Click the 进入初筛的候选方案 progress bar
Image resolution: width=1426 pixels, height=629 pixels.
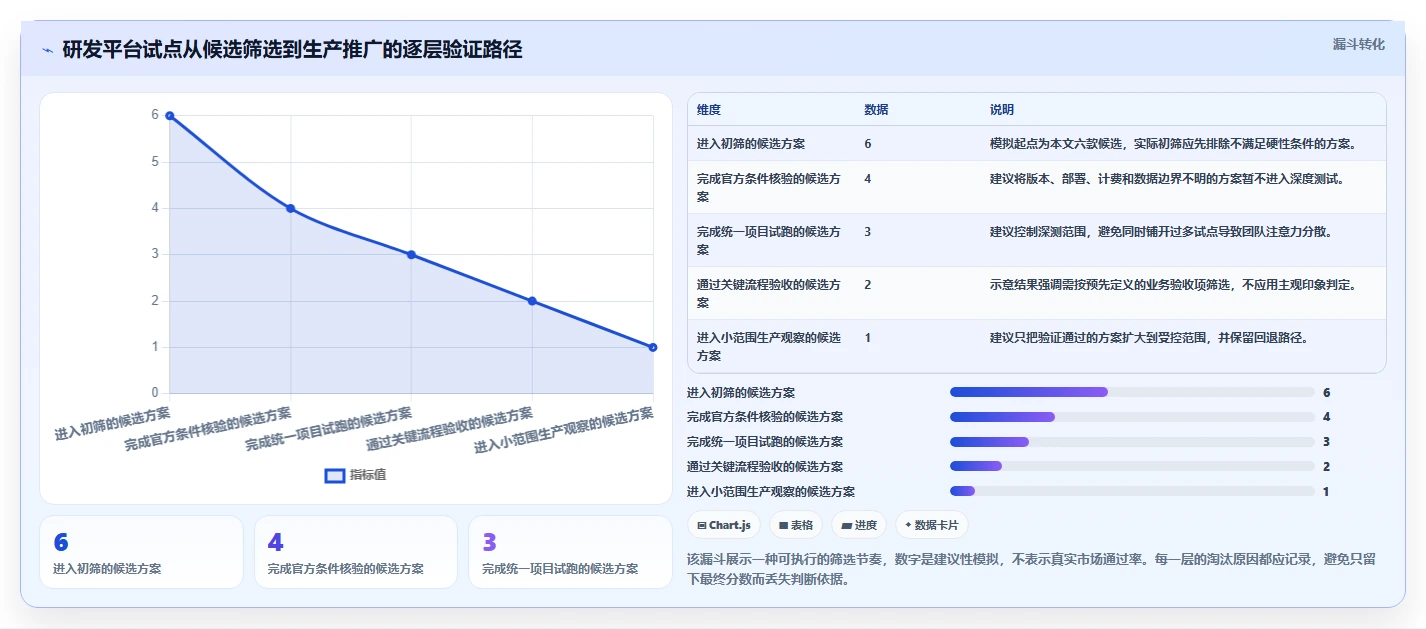tap(1132, 392)
